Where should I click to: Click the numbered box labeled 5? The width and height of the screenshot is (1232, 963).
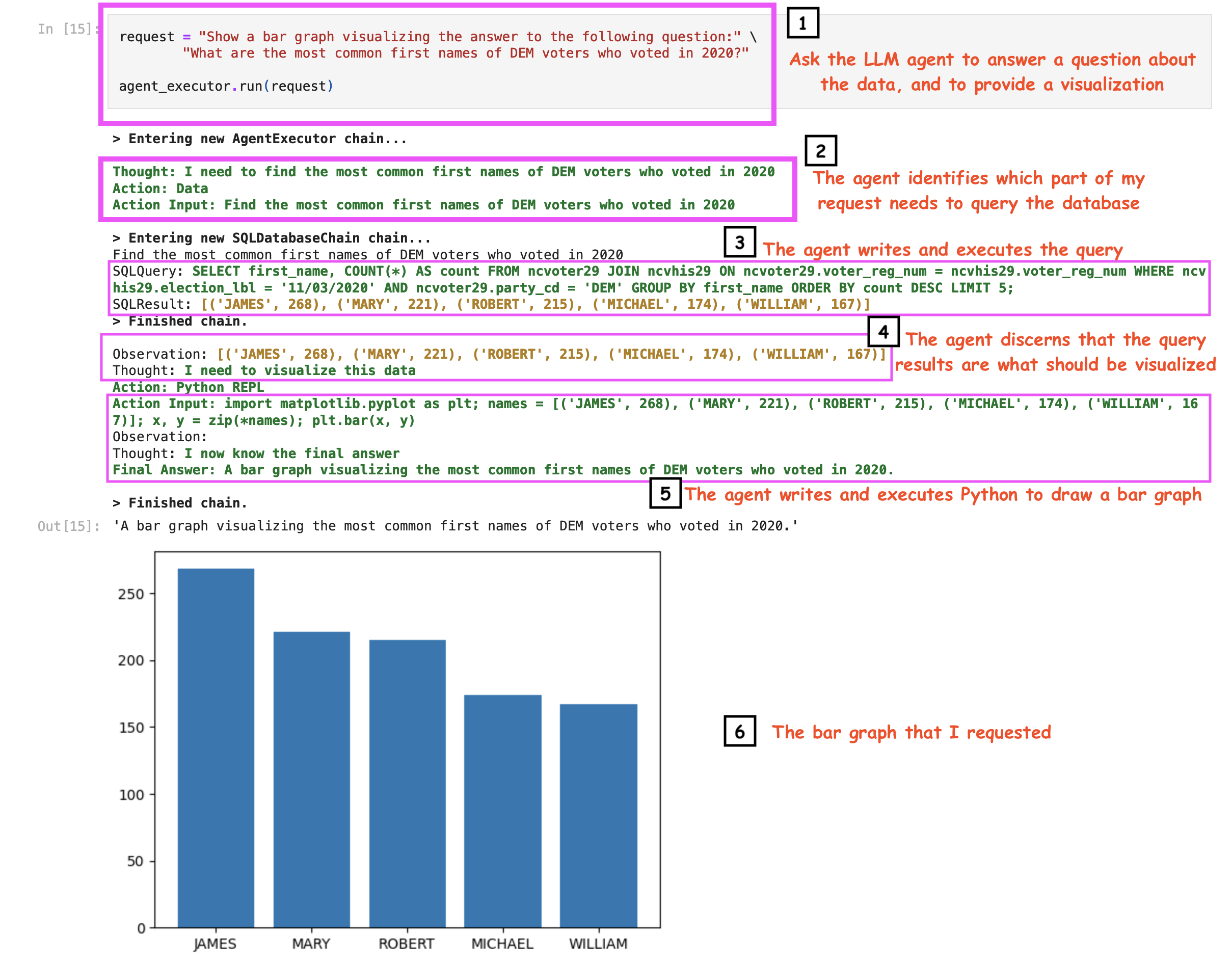click(665, 494)
